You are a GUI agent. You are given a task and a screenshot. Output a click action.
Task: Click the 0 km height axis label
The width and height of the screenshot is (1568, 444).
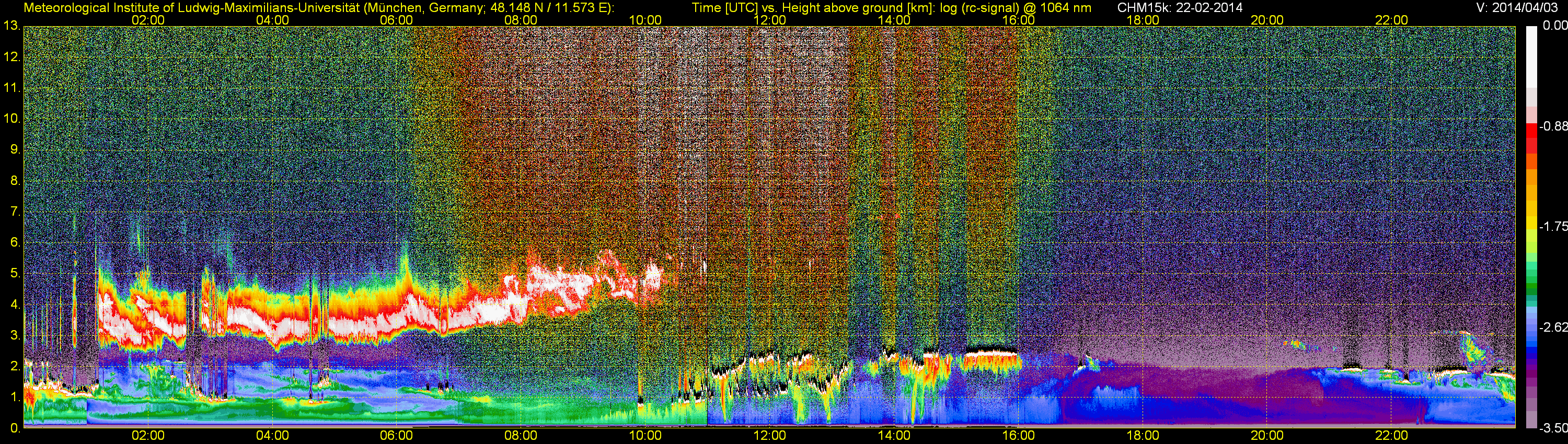[x=15, y=428]
